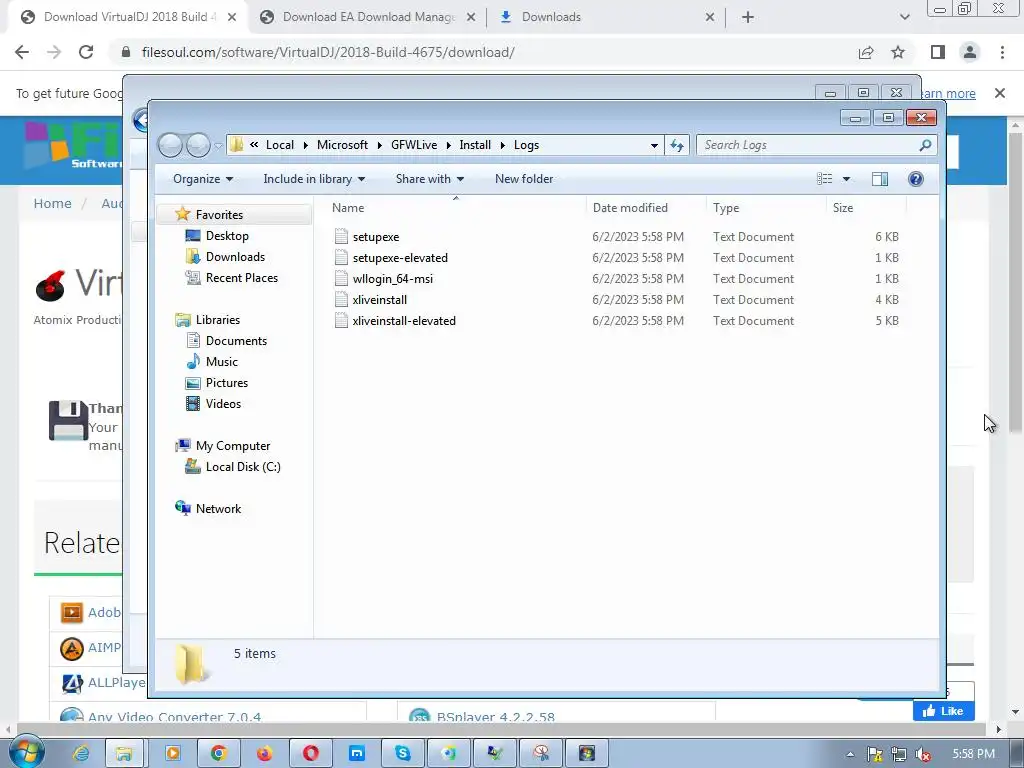1024x768 pixels.
Task: Open the Share with dropdown
Action: point(430,178)
